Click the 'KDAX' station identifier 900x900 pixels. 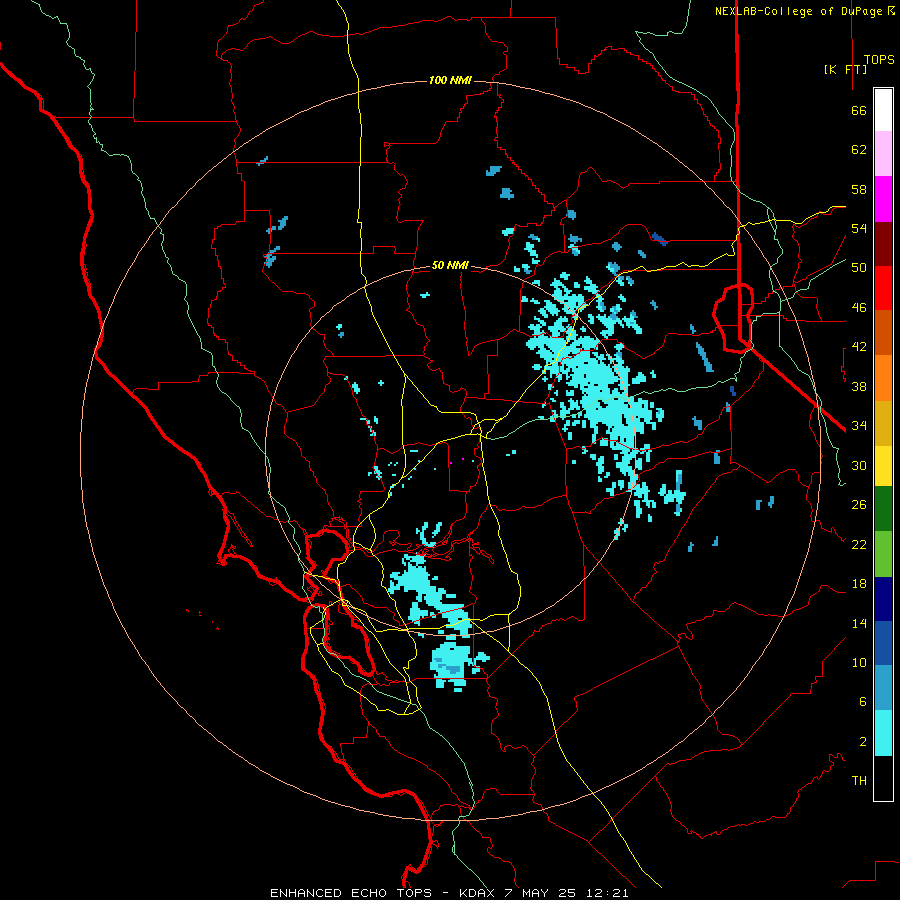[479, 893]
